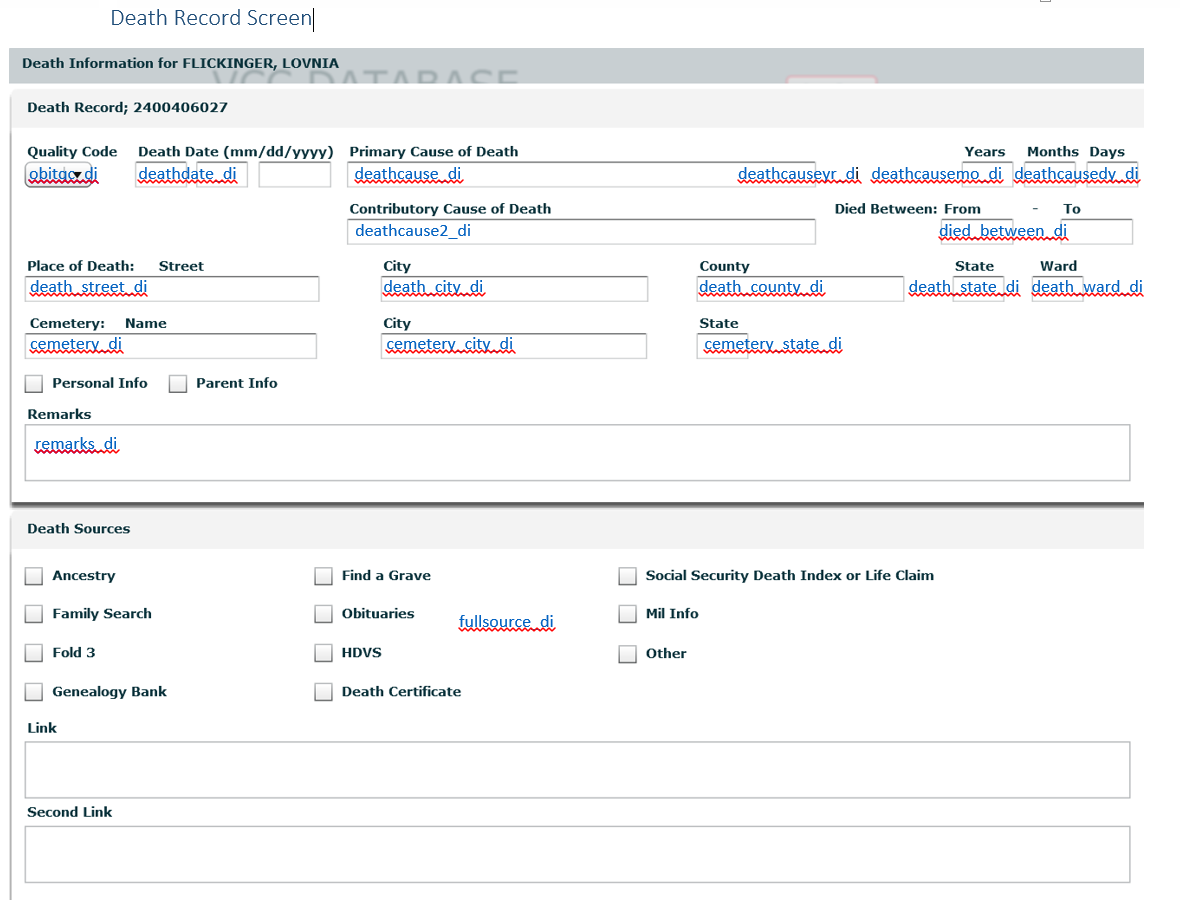
Task: Select the Fold 3 checkbox
Action: click(x=34, y=653)
